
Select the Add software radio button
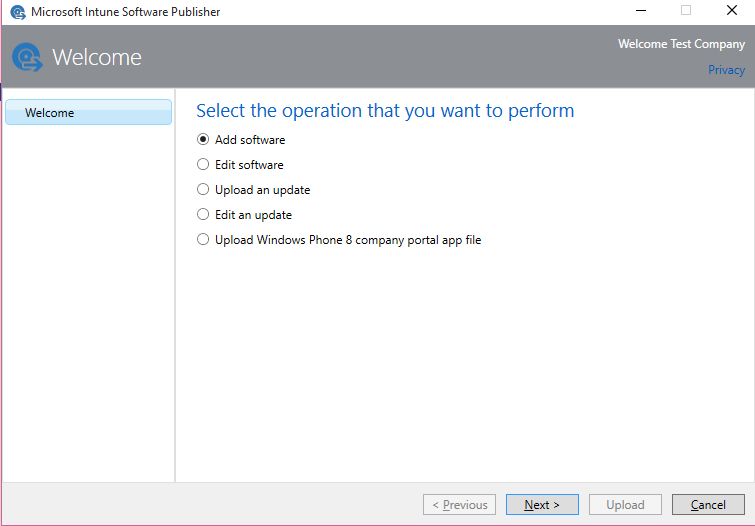pos(203,140)
